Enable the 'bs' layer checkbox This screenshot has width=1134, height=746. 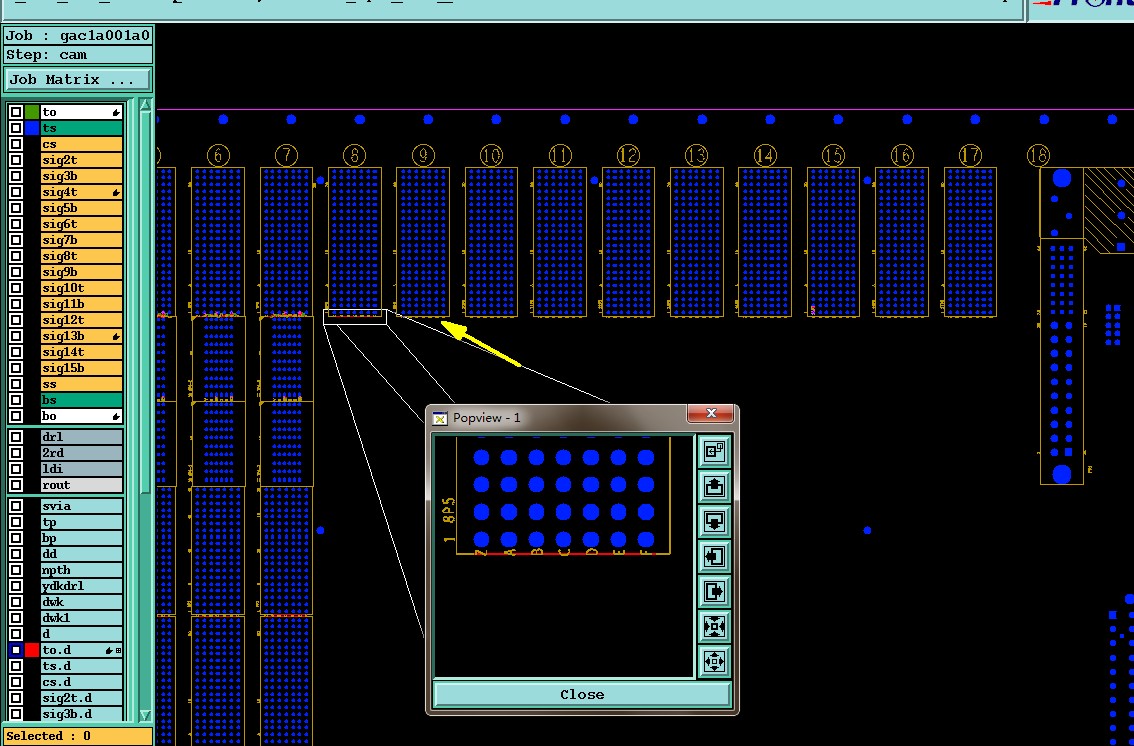pos(16,400)
